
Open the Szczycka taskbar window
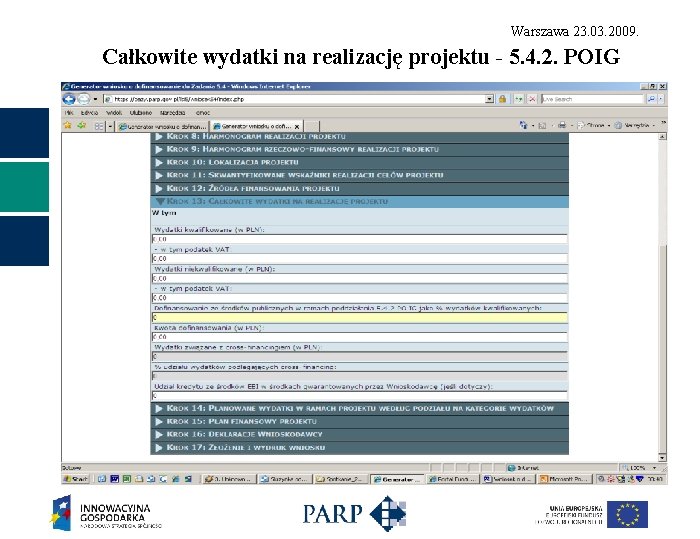pos(284,479)
